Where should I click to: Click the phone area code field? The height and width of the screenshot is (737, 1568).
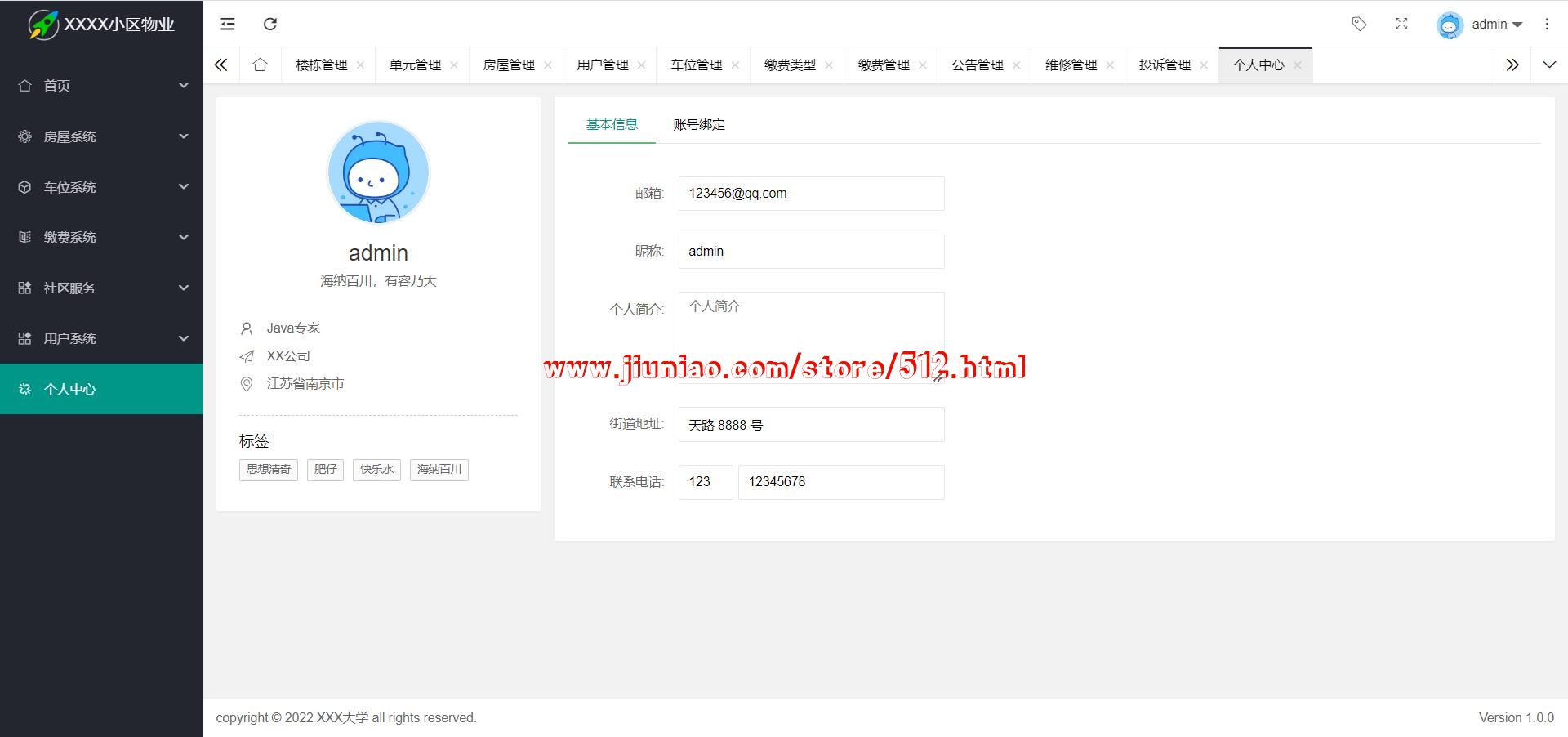(x=706, y=482)
